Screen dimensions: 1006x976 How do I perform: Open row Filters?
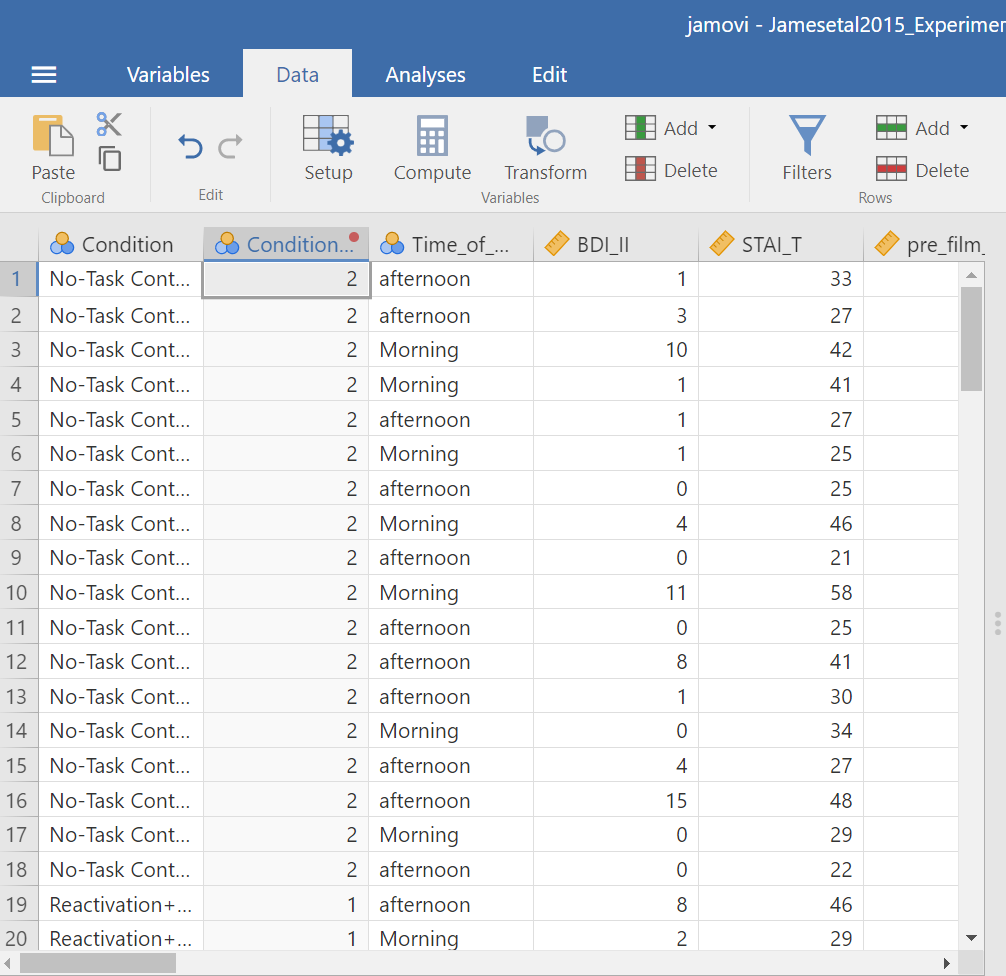(x=806, y=148)
